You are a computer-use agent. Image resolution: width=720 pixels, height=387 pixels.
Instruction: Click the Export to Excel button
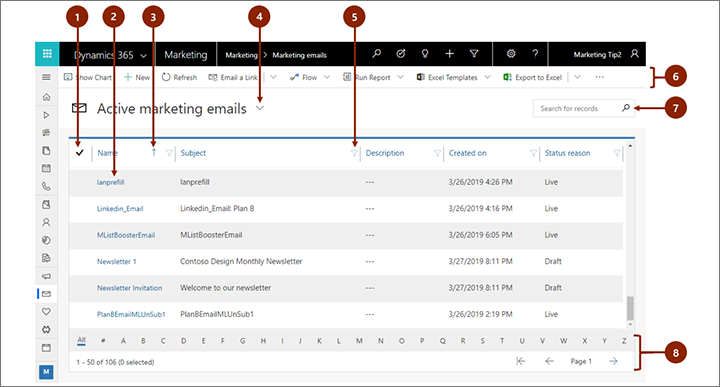(x=533, y=77)
